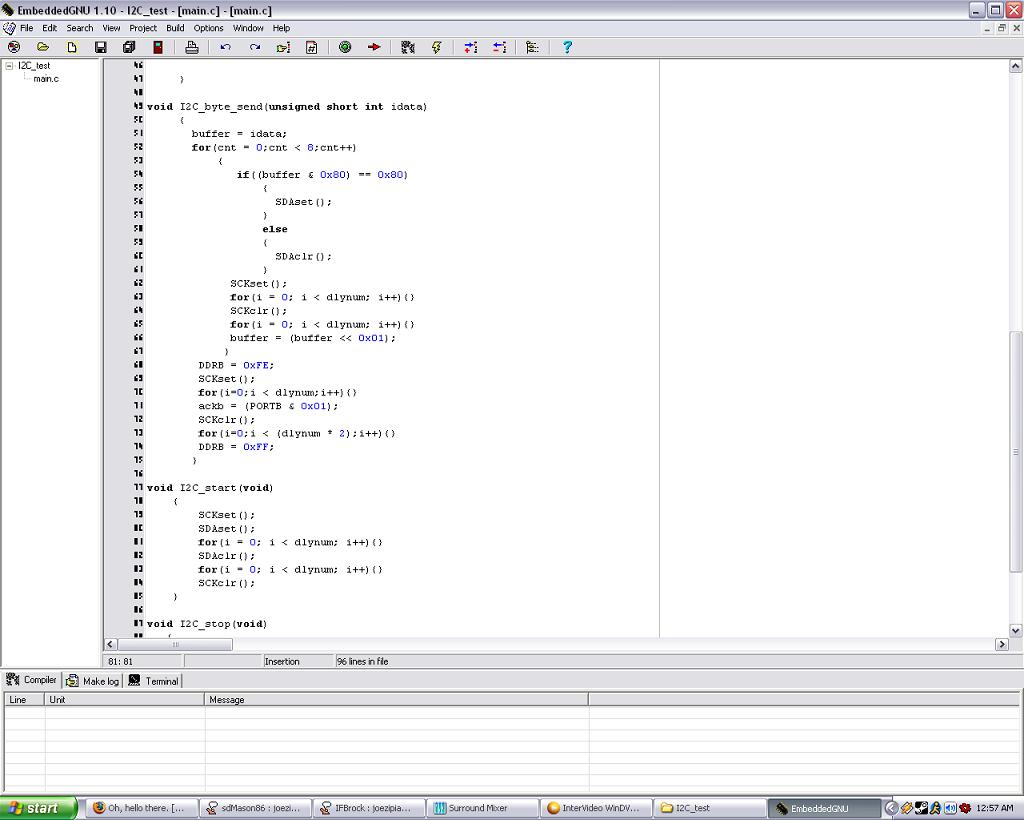This screenshot has height=820, width=1024.
Task: Collapse the I2C_test project tree node
Action: [9, 66]
